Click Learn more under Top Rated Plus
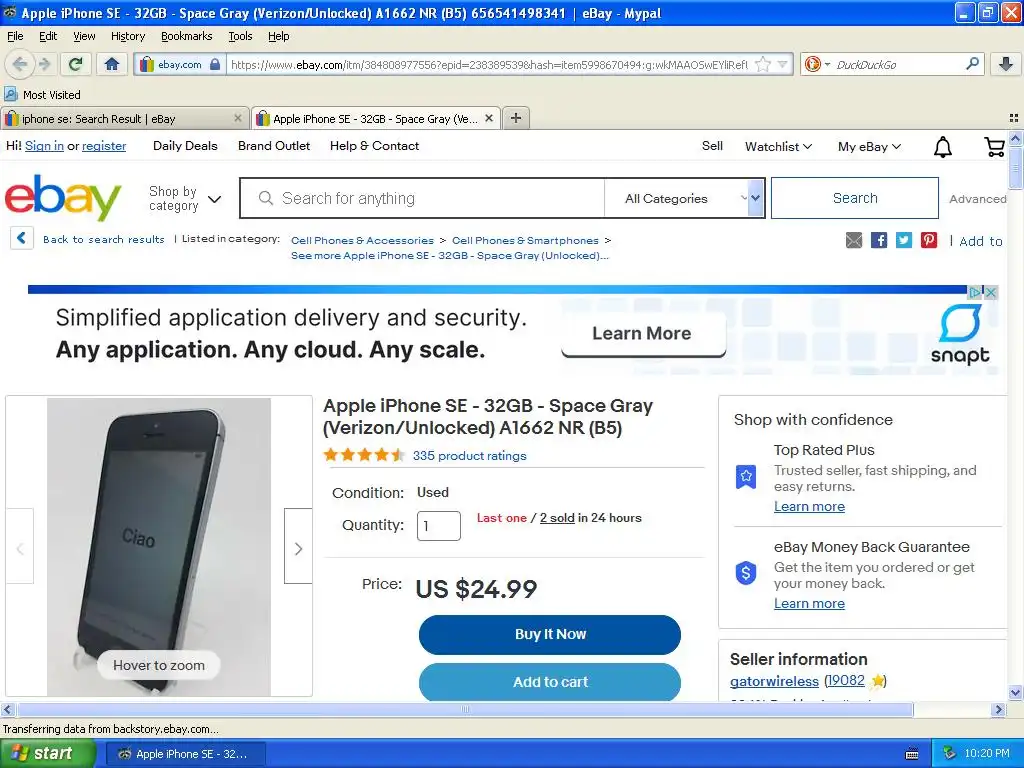Image resolution: width=1024 pixels, height=768 pixels. [809, 506]
